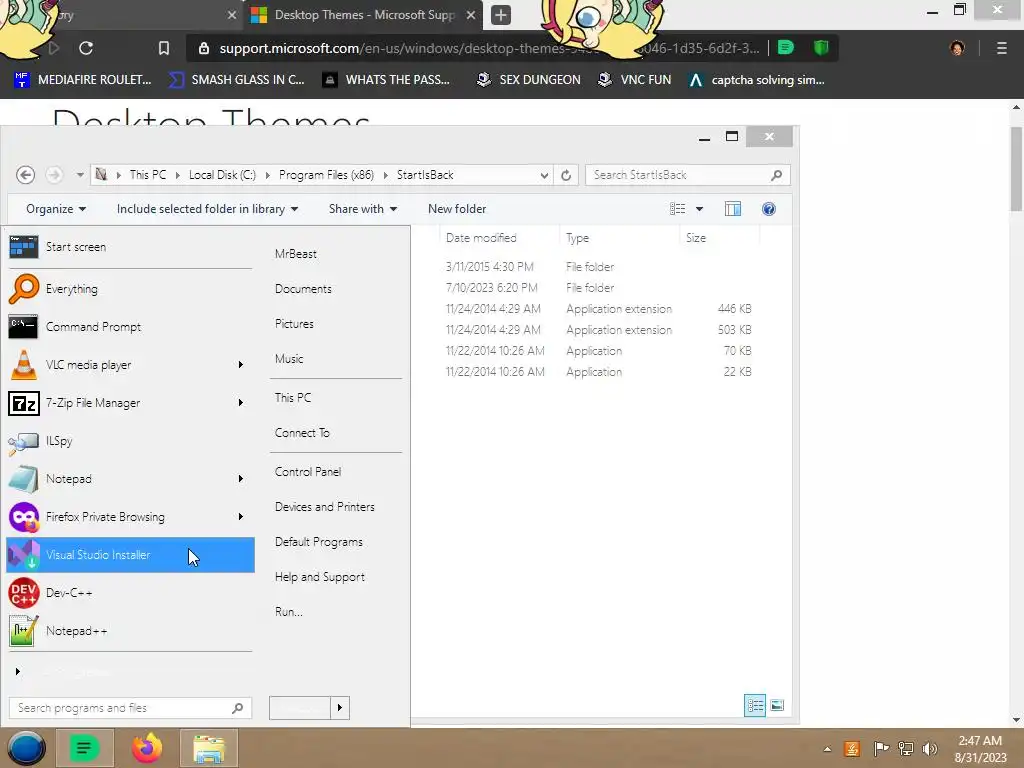This screenshot has width=1024, height=768.
Task: Open view options dropdown arrow
Action: 699,209
